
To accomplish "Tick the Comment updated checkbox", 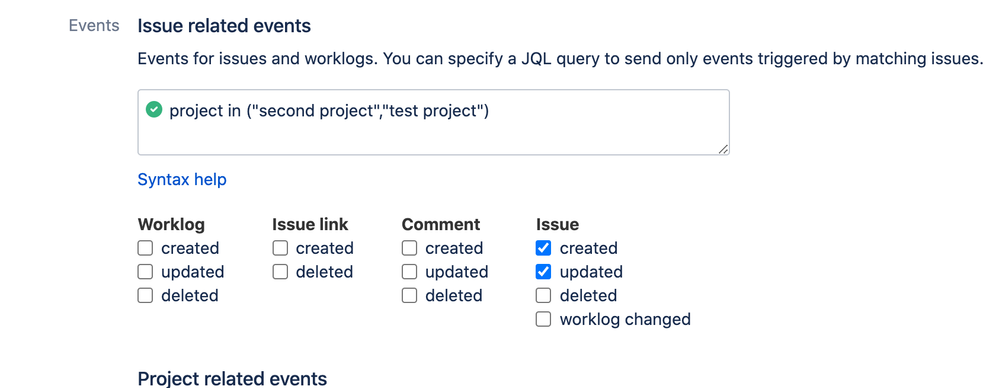I will tap(410, 272).
